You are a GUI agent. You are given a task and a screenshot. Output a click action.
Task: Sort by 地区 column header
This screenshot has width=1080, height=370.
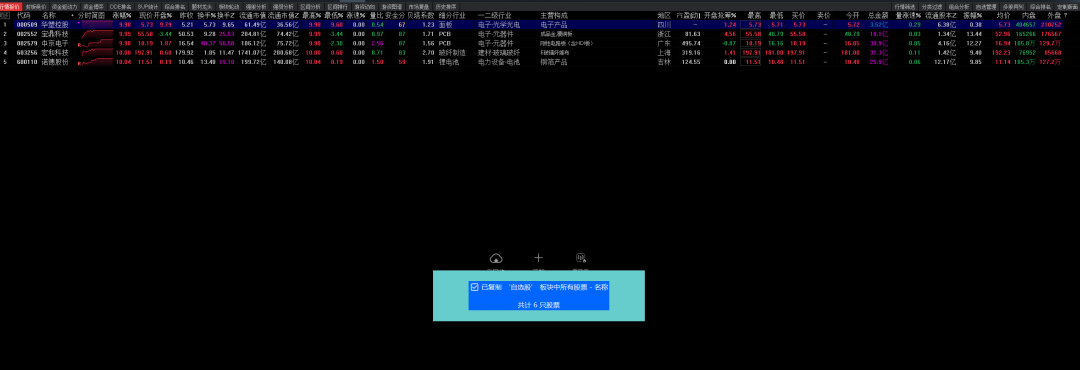[x=664, y=14]
